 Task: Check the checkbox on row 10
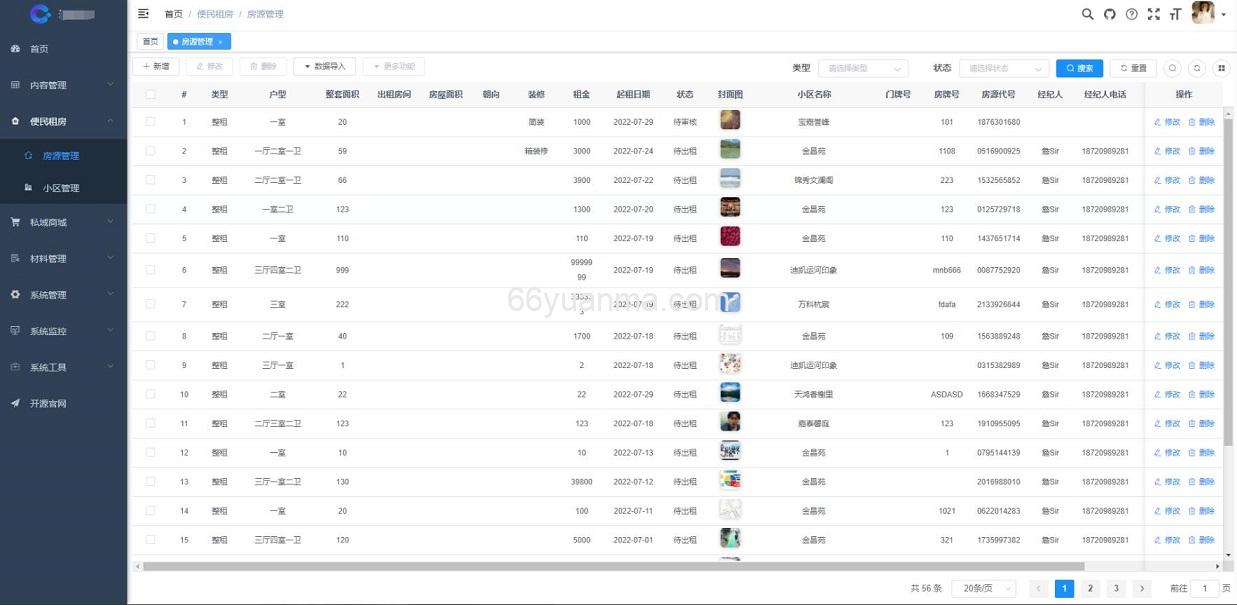coord(153,393)
